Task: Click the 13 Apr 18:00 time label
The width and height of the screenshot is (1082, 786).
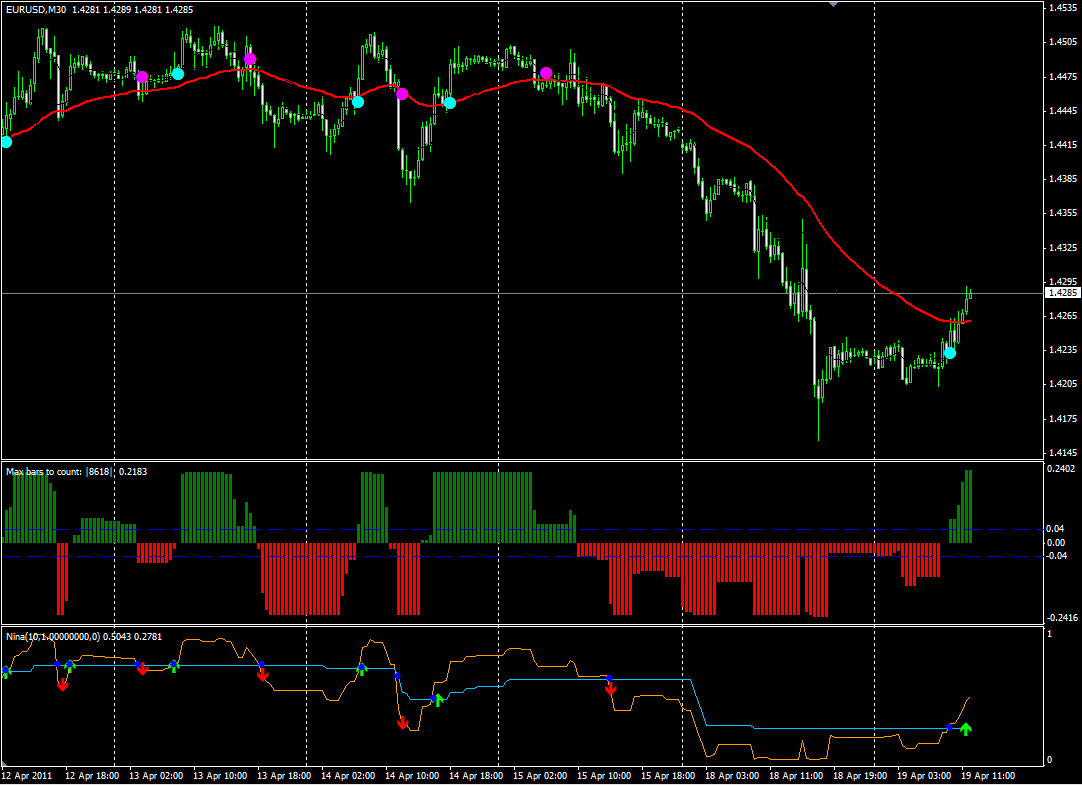Action: (x=284, y=776)
